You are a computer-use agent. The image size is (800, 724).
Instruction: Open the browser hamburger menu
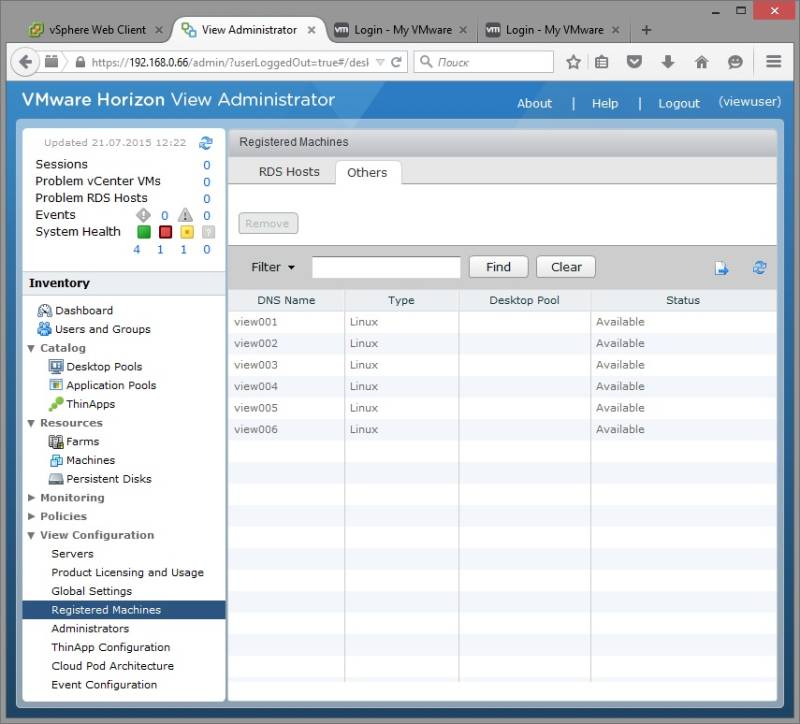coord(773,62)
